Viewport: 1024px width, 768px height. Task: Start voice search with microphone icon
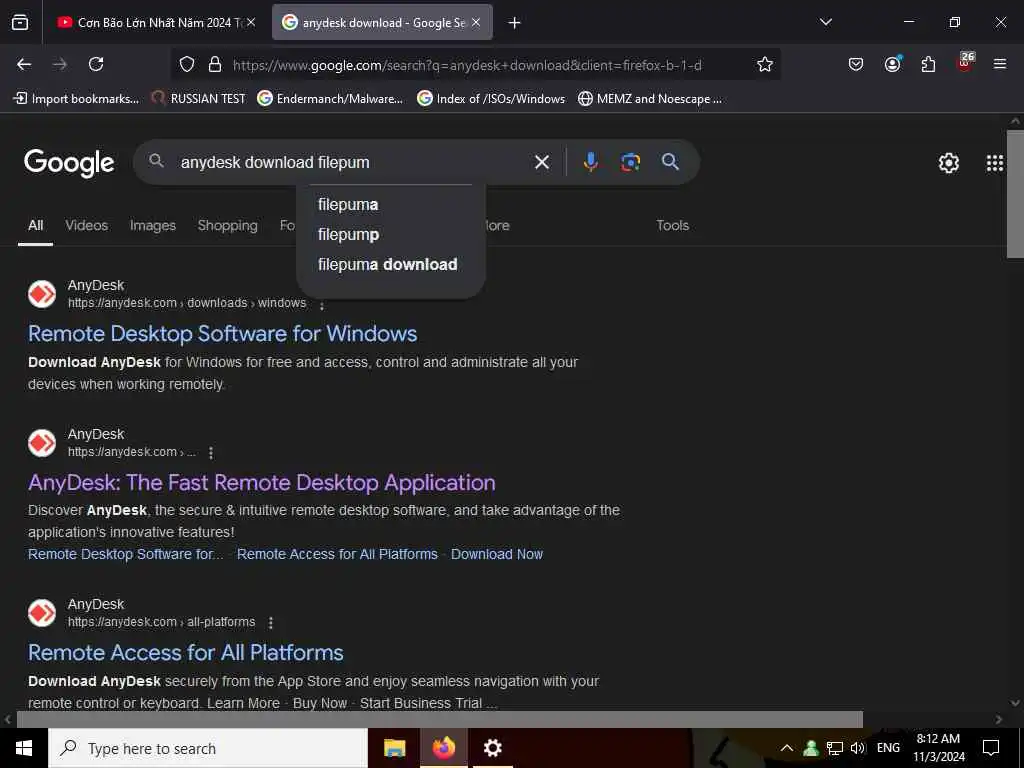click(590, 162)
